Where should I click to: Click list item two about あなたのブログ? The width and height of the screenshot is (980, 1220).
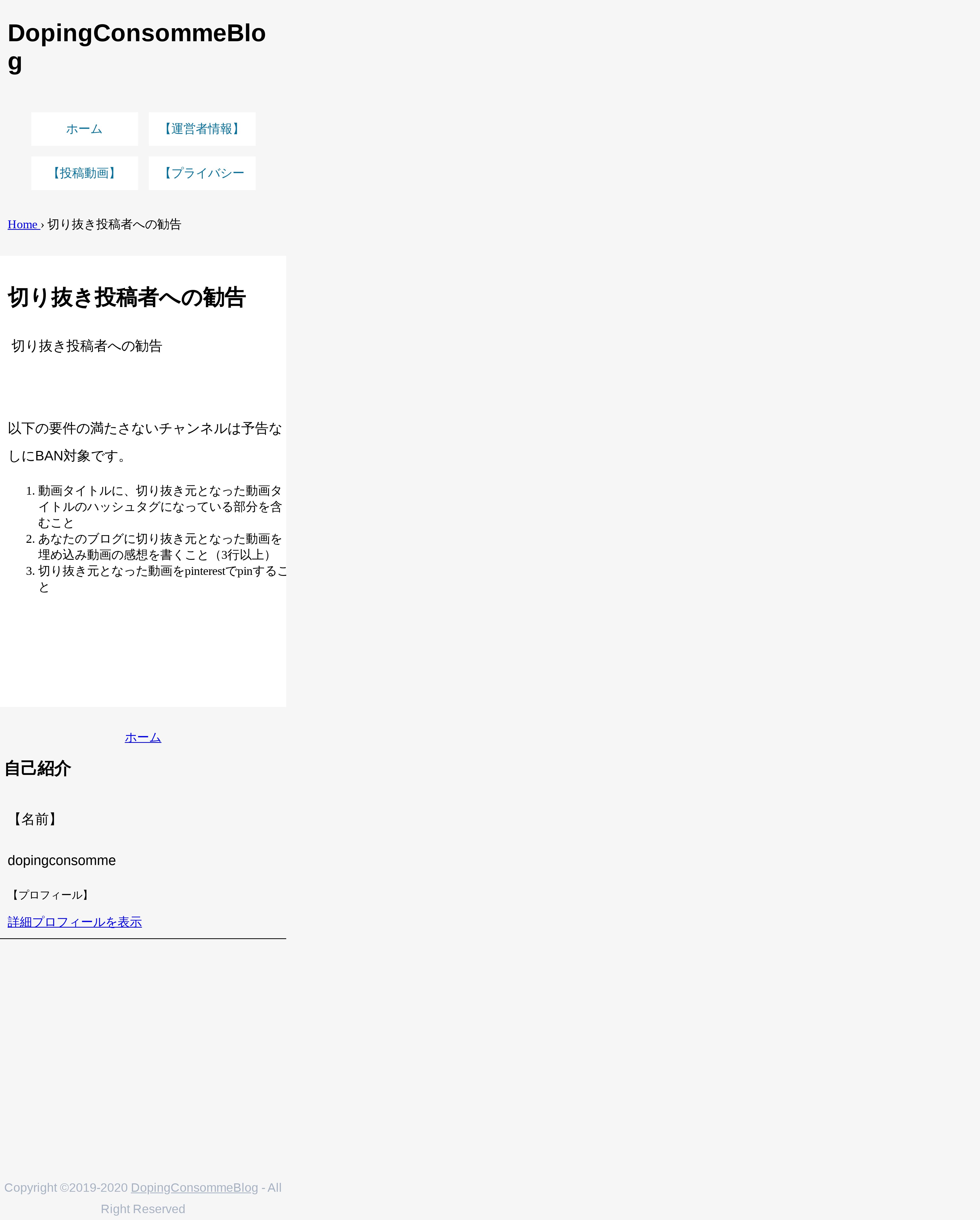pos(160,547)
